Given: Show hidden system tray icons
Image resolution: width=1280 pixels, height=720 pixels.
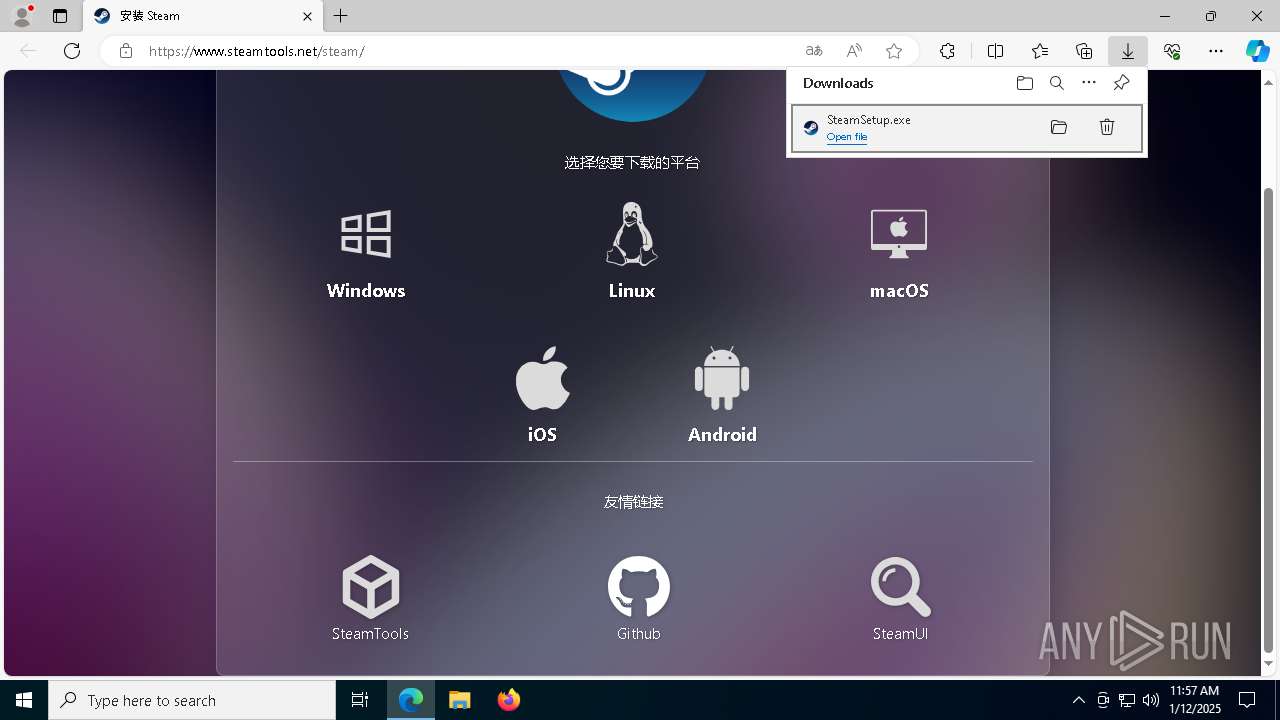Looking at the screenshot, I should [x=1078, y=700].
